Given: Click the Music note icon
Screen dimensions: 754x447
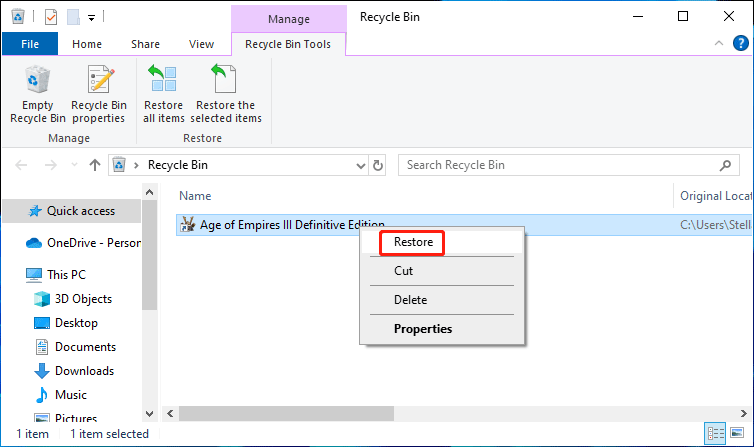Looking at the screenshot, I should coord(42,395).
